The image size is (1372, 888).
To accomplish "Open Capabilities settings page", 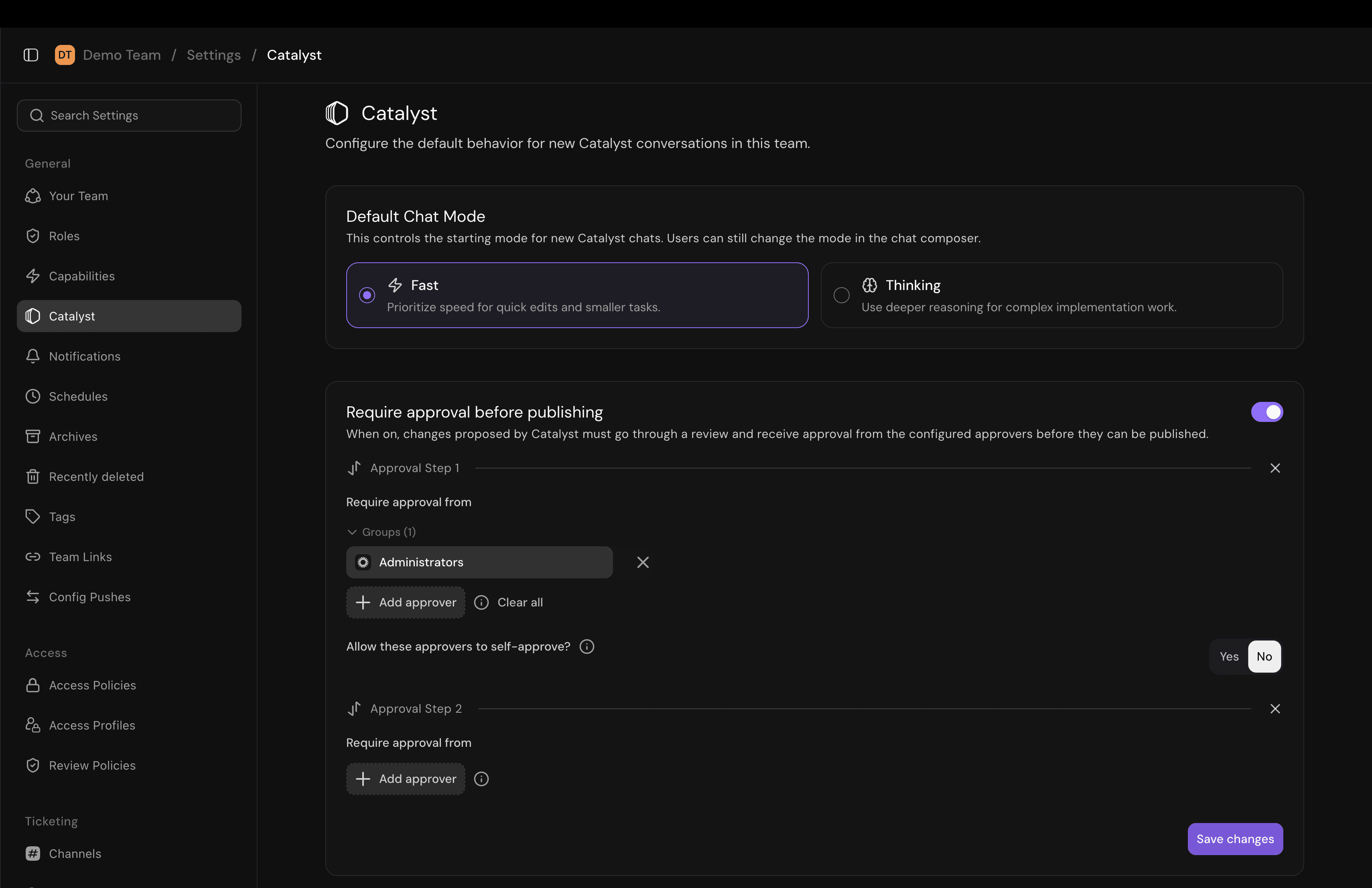I will pyautogui.click(x=129, y=276).
